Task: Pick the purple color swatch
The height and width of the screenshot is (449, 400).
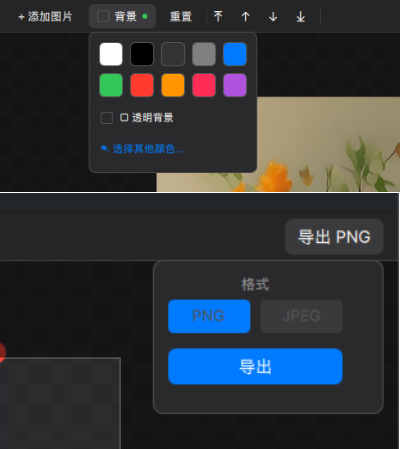Action: pos(235,85)
